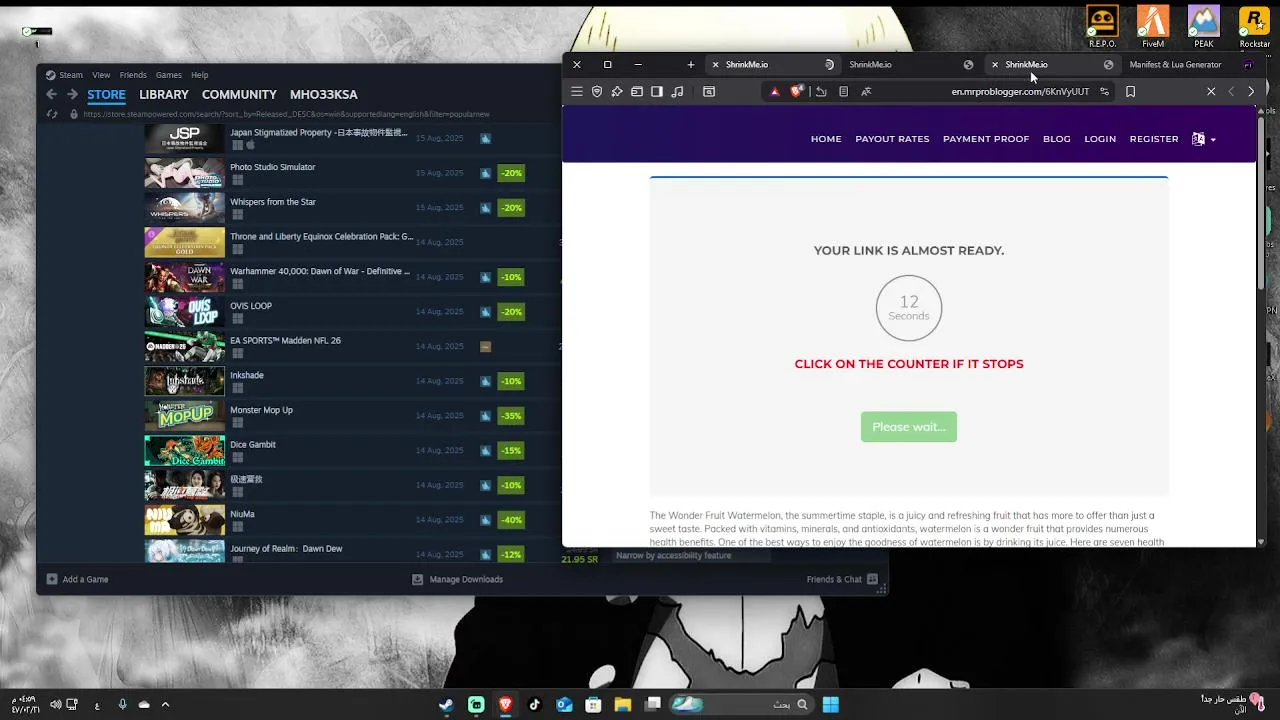1280x720 pixels.
Task: Stop loading the browser page
Action: (x=1211, y=91)
